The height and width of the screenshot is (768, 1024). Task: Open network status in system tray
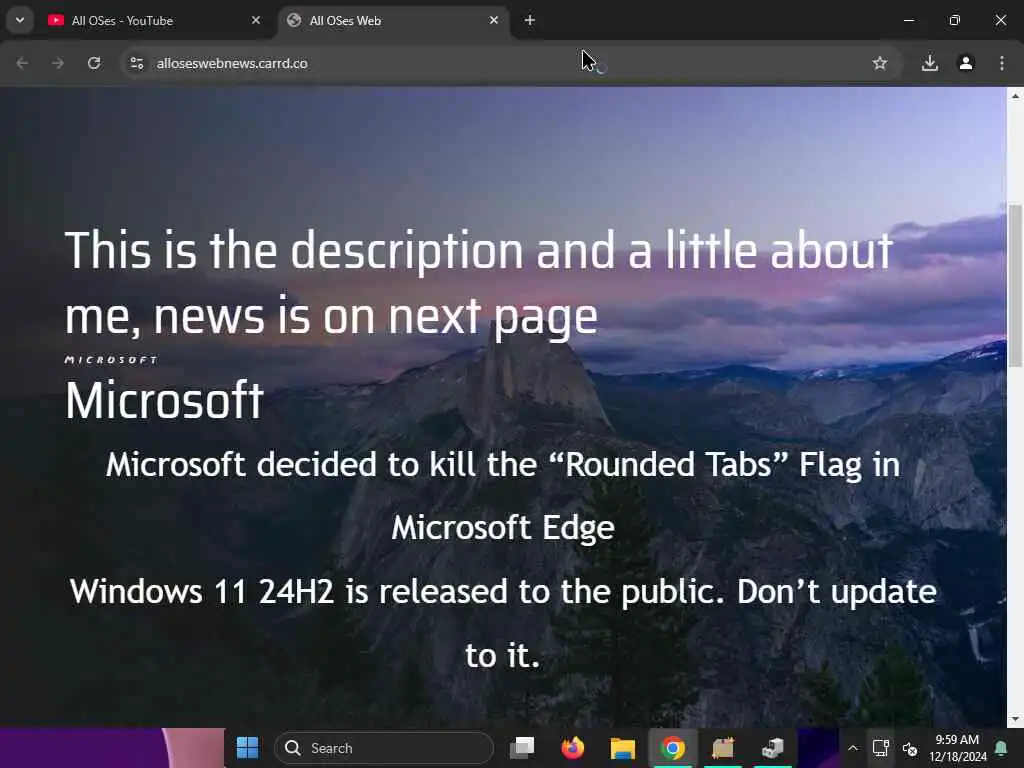pos(880,748)
